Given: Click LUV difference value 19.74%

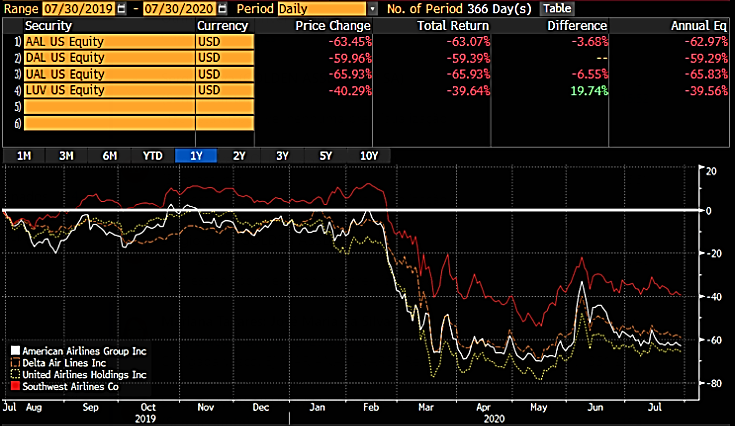Looking at the screenshot, I should (589, 90).
